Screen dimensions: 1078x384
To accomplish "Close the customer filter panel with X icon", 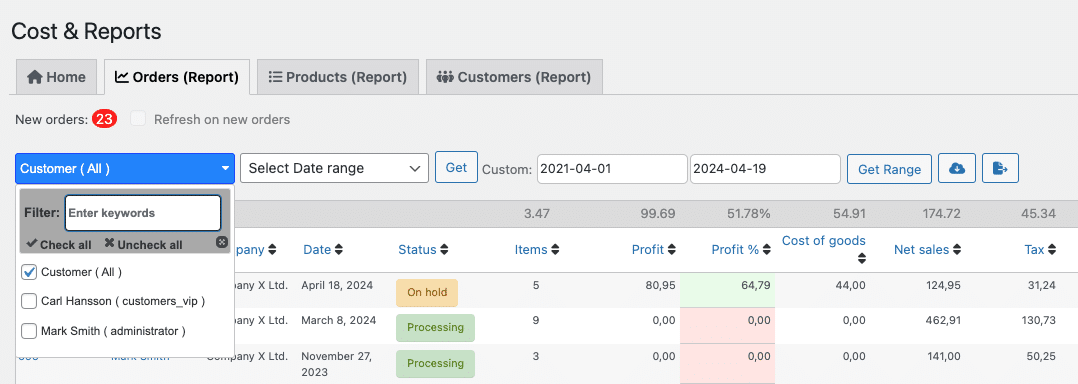I will pos(221,242).
